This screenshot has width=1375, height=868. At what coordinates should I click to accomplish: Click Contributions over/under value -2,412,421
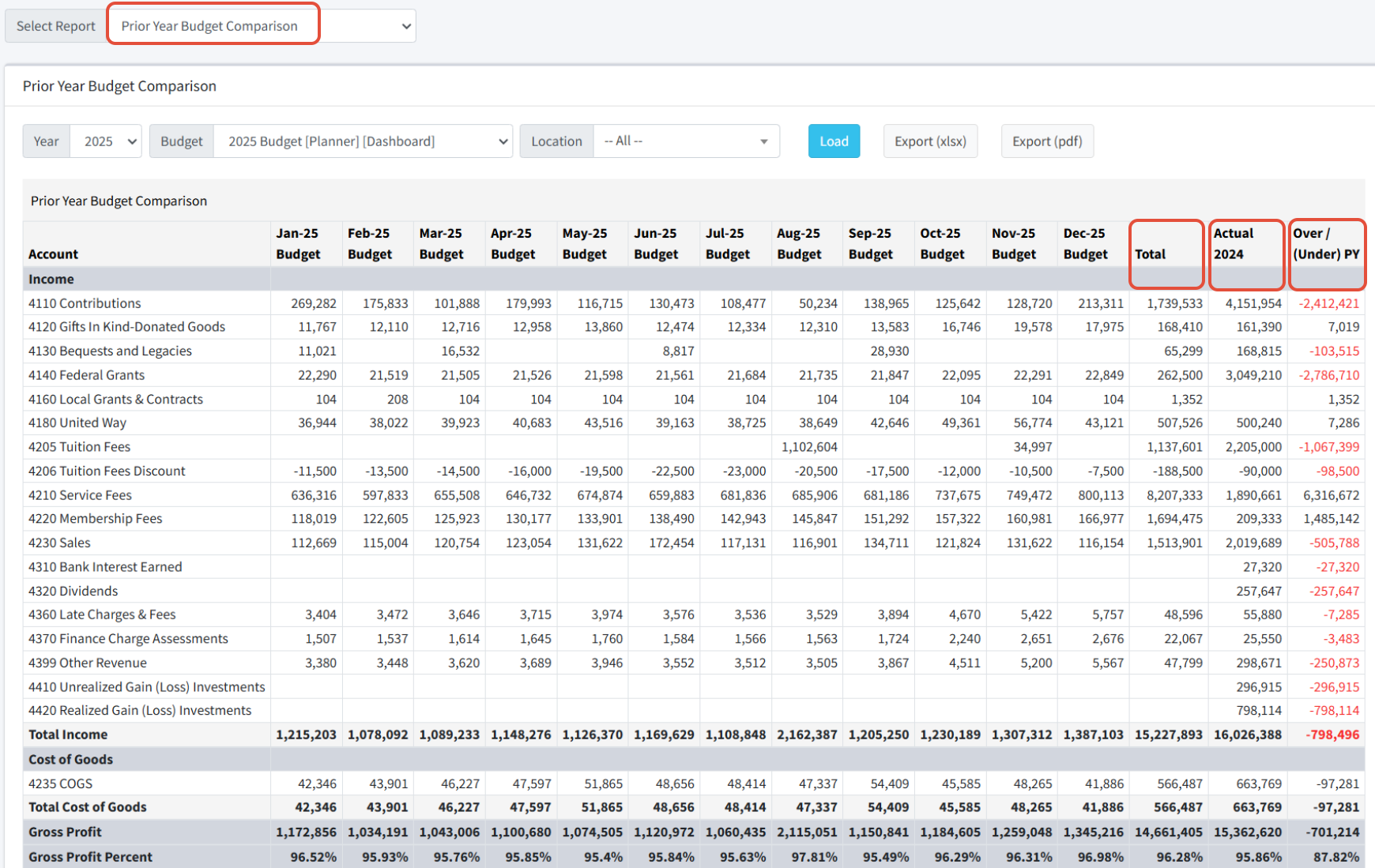point(1329,303)
